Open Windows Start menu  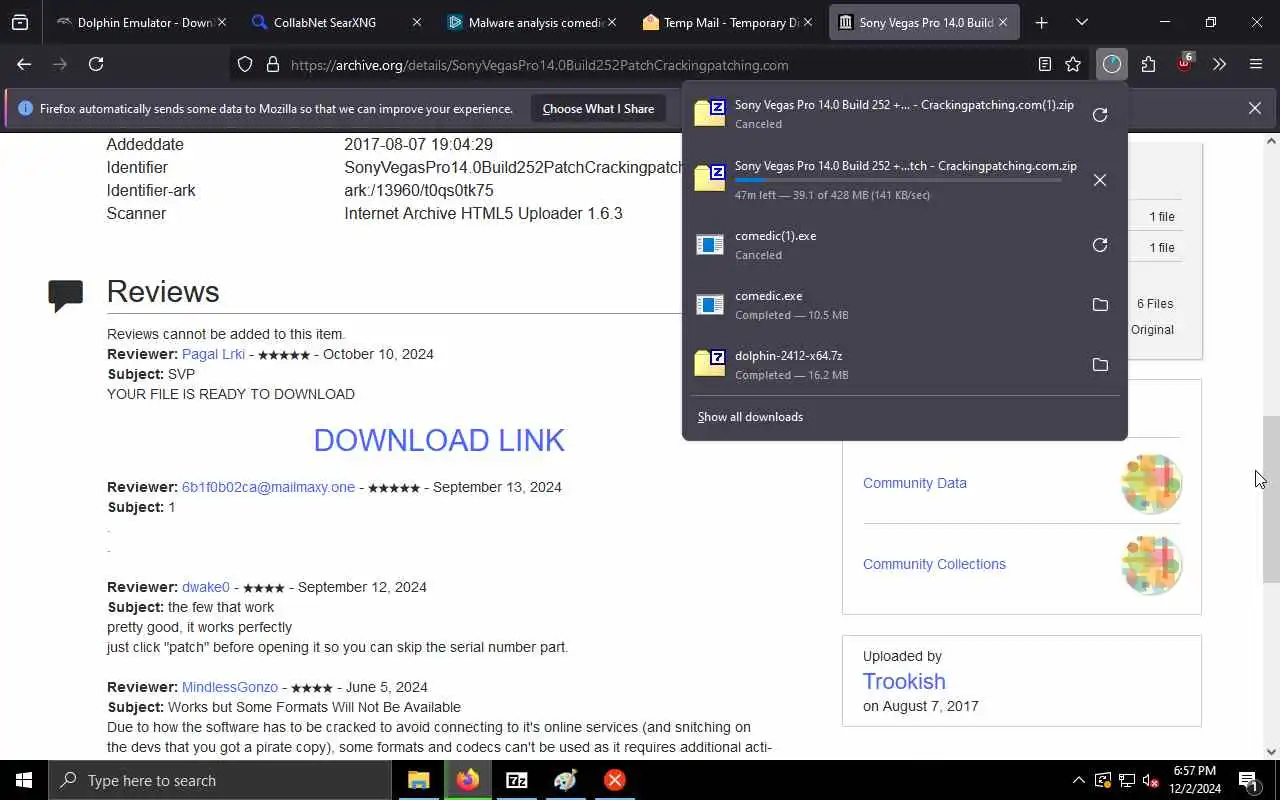click(24, 780)
